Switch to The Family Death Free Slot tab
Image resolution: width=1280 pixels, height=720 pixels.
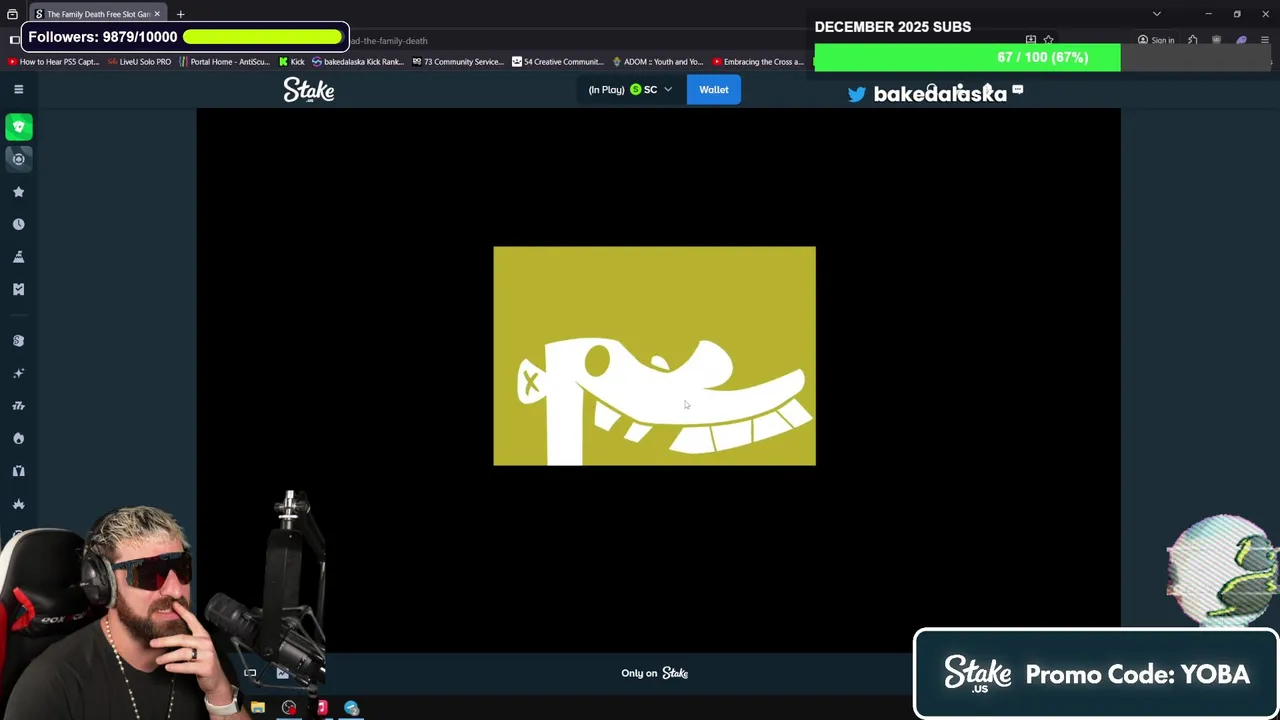pyautogui.click(x=98, y=14)
